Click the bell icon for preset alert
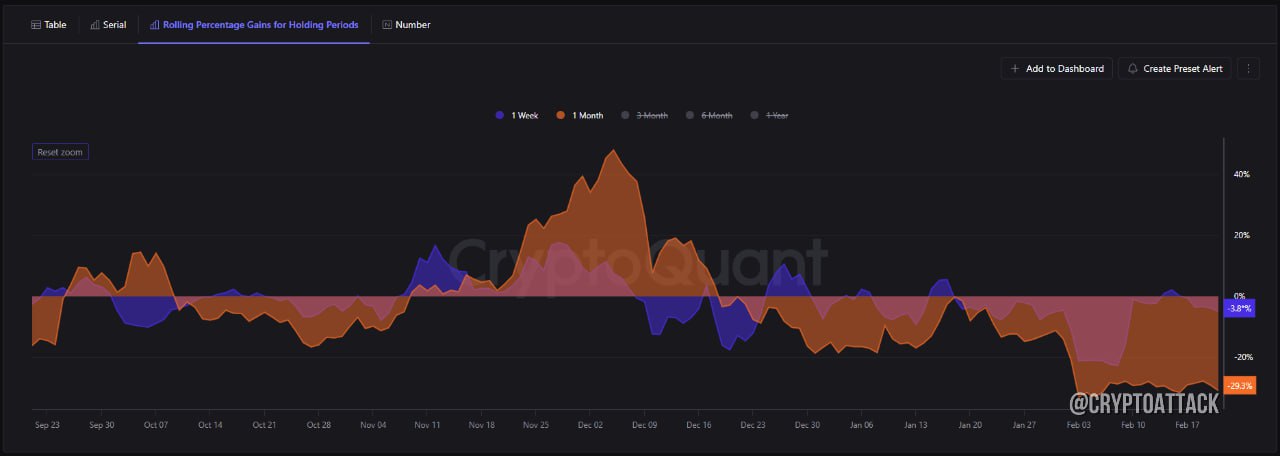 coord(1133,68)
